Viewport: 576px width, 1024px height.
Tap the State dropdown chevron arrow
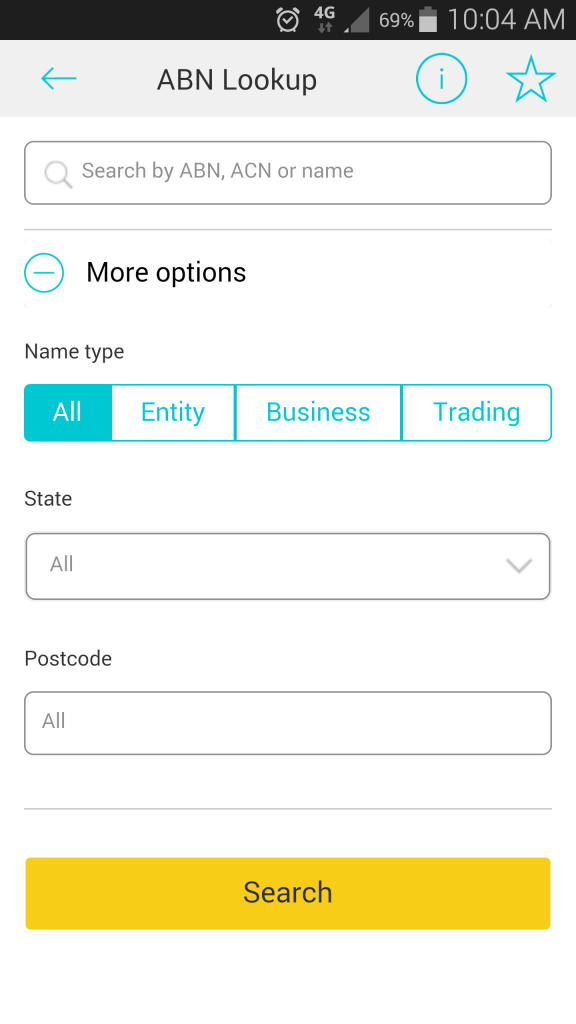tap(519, 566)
